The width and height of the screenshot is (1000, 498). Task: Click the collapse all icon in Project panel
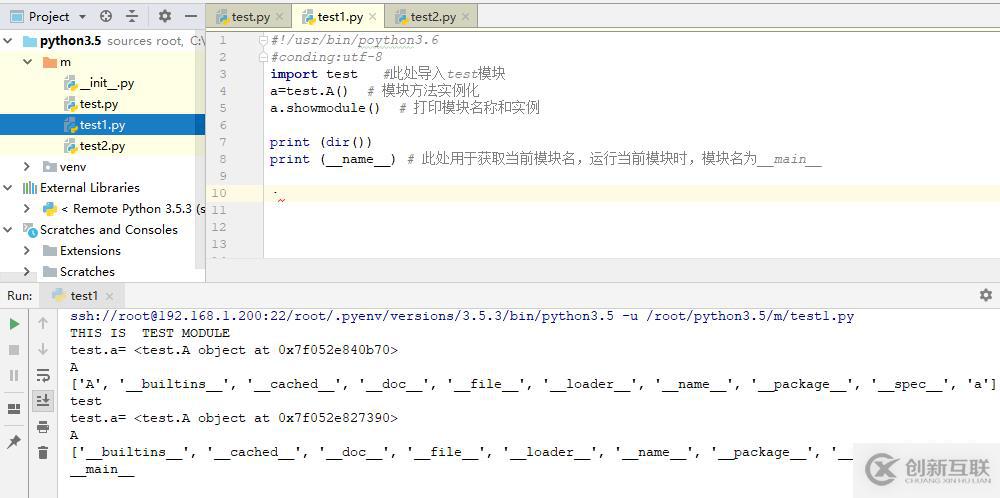(x=132, y=16)
